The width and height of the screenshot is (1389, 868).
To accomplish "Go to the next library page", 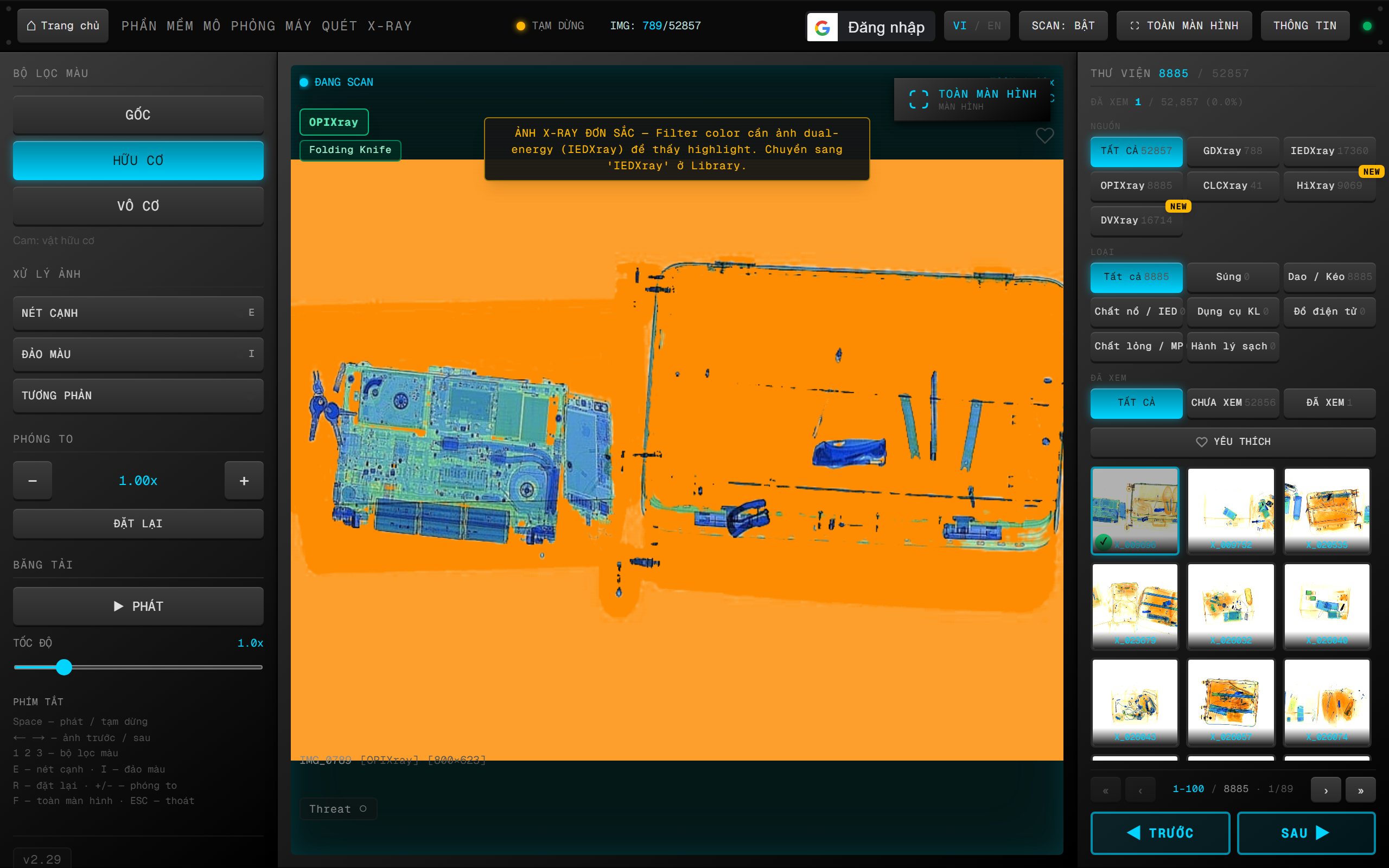I will 1326,790.
